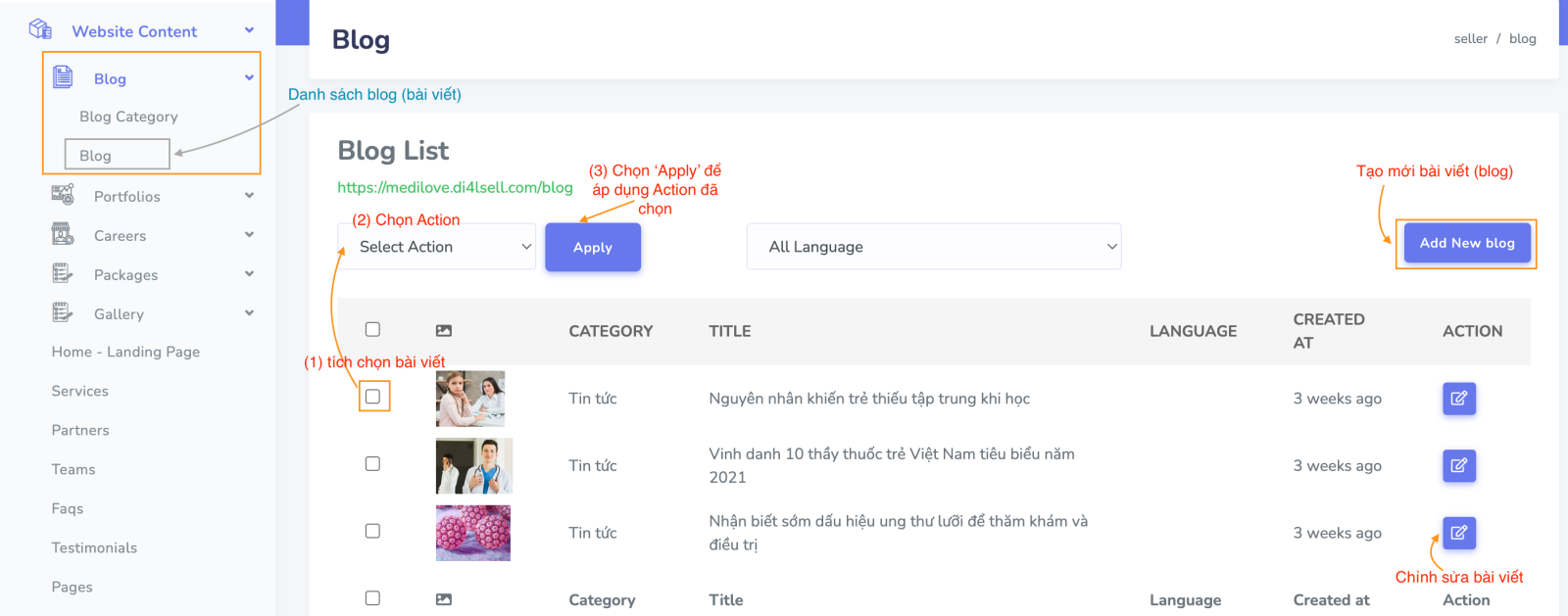Open thumbnail of the tongue cancer post

(473, 533)
